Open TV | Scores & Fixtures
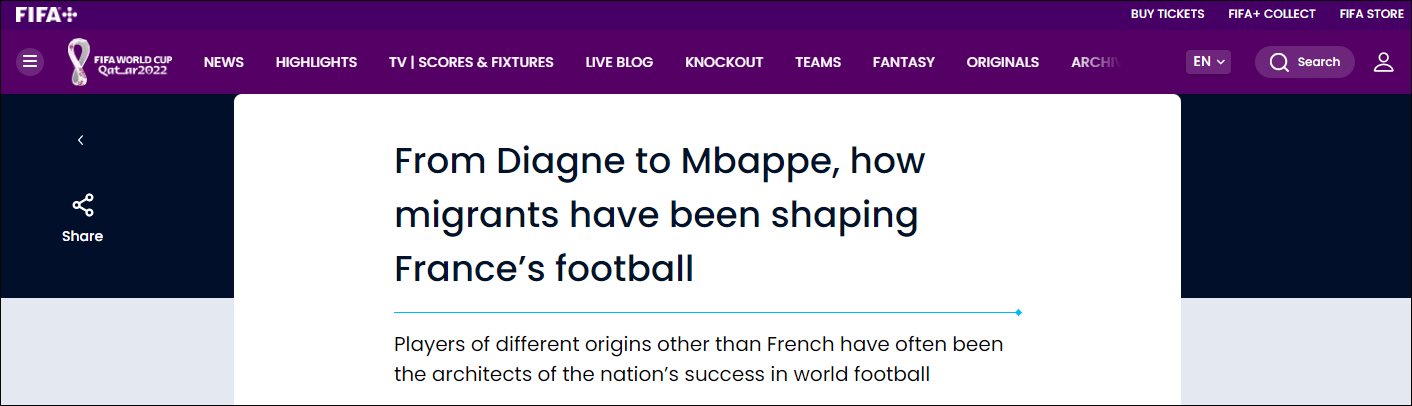Screen dimensions: 1412x406 [471, 62]
